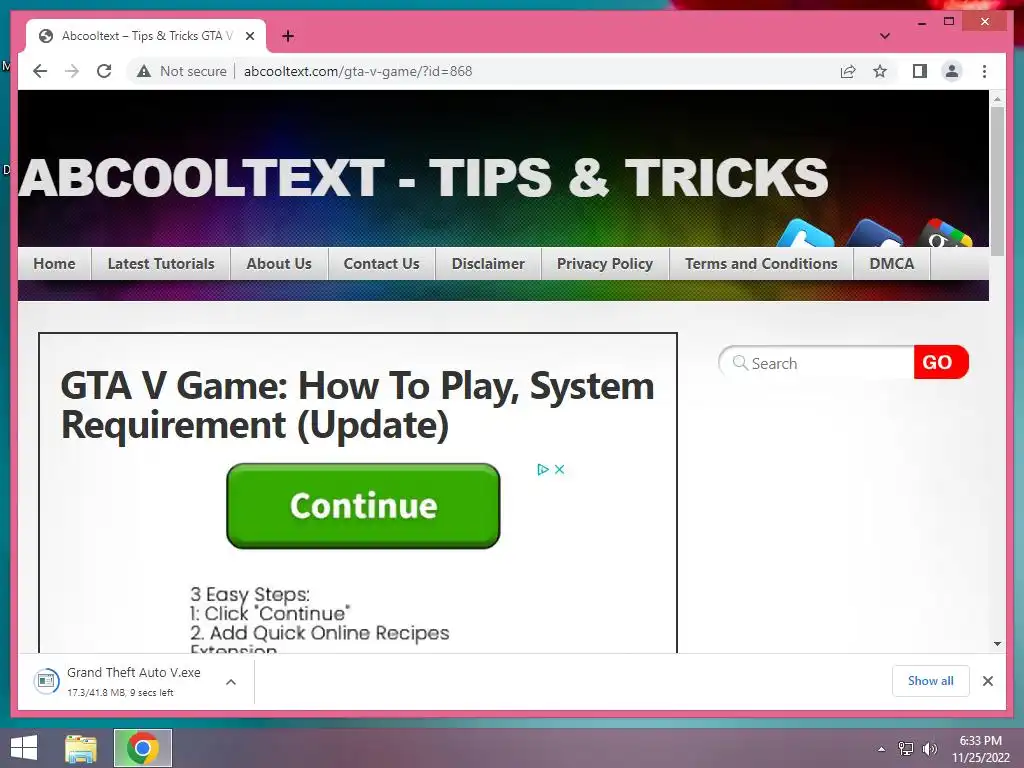
Task: Click the red GO search button
Action: point(940,362)
